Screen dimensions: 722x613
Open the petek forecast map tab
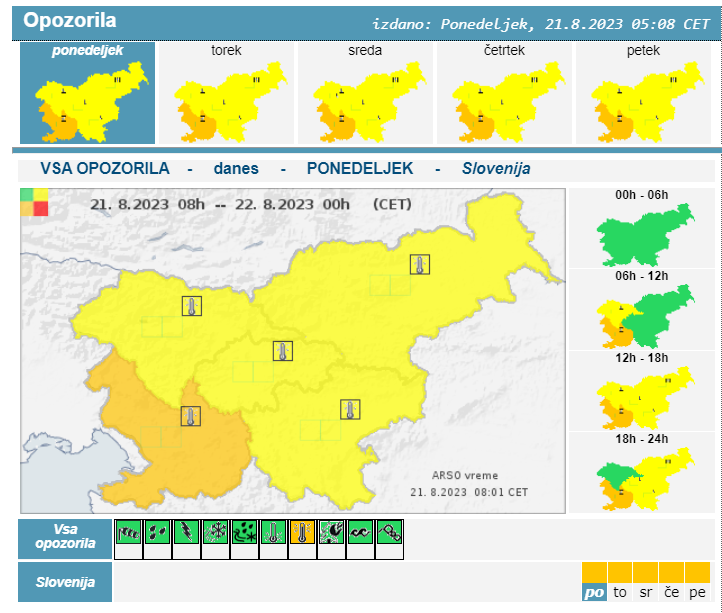643,93
